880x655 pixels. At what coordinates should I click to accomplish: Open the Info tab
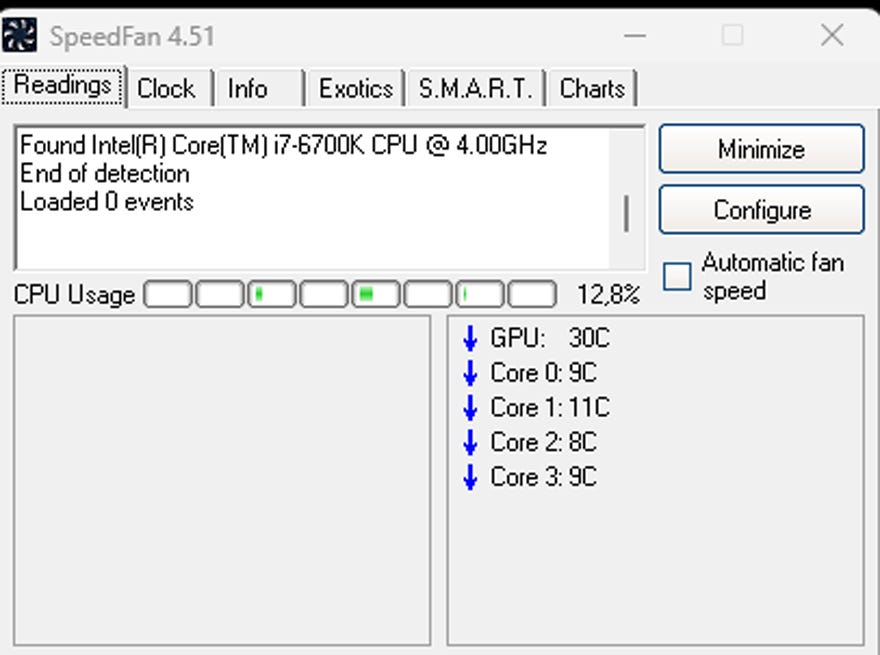(259, 88)
